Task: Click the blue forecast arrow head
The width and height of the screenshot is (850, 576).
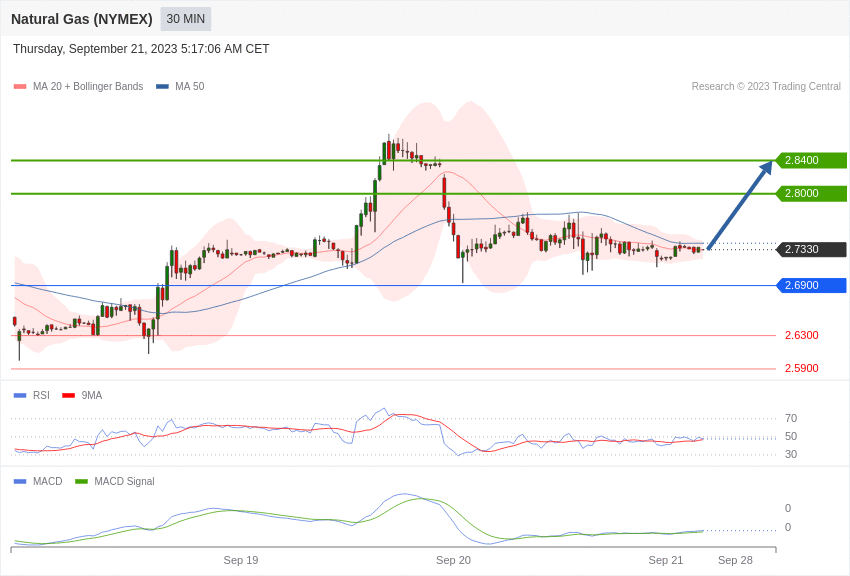Action: [x=766, y=167]
